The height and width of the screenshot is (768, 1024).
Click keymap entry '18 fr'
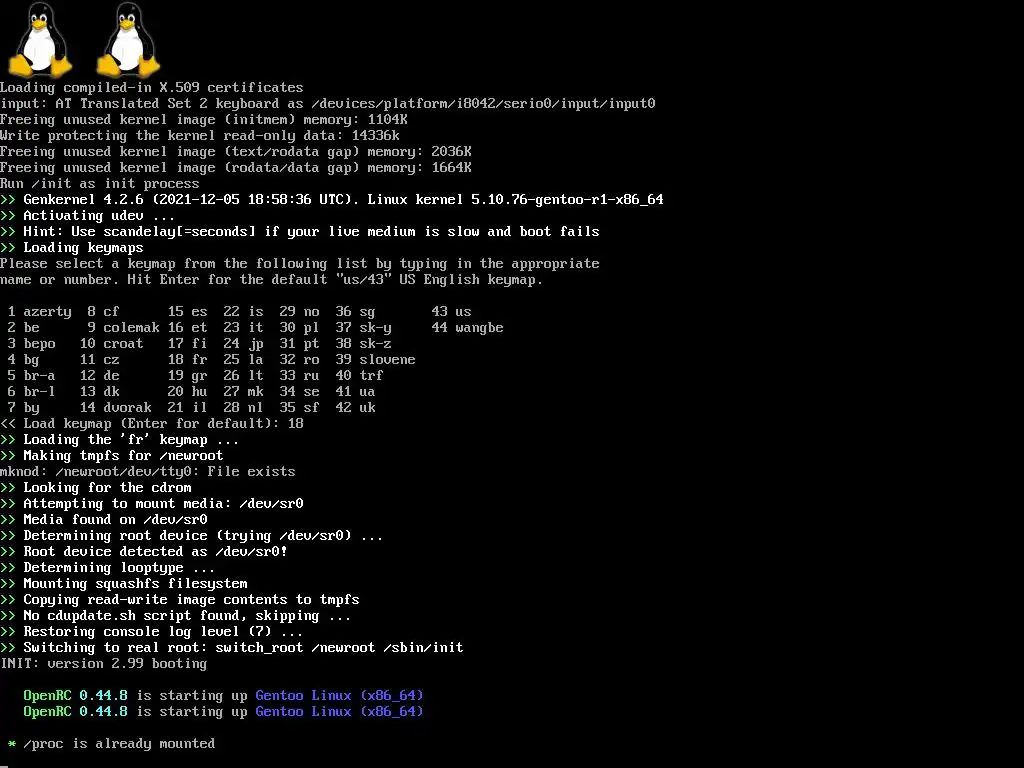click(x=187, y=360)
